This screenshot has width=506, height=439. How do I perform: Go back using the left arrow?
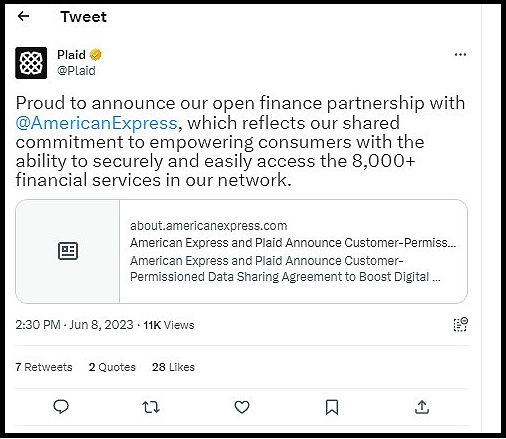click(x=23, y=16)
